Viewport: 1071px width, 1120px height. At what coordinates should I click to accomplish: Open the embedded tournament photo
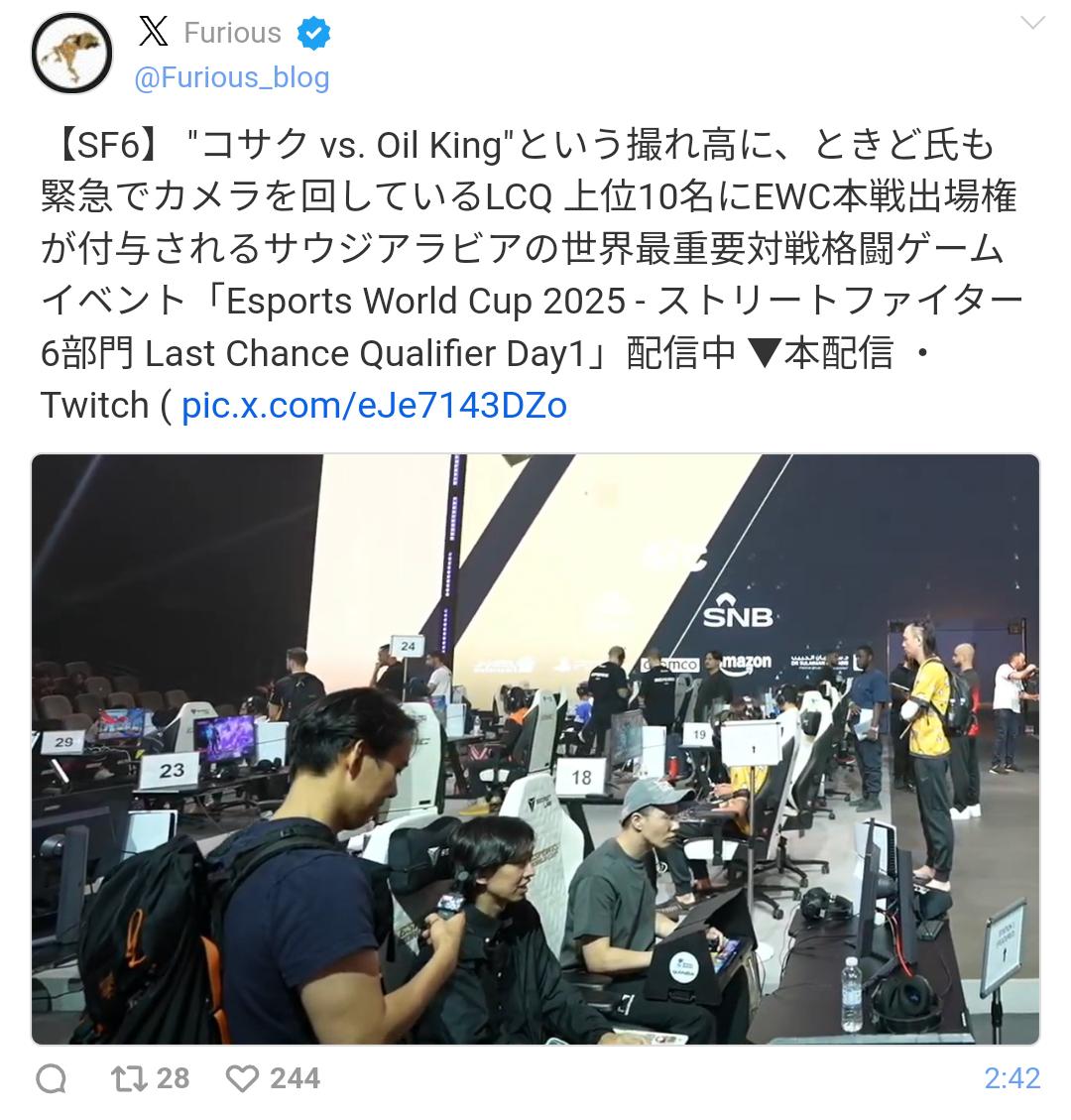tap(535, 749)
